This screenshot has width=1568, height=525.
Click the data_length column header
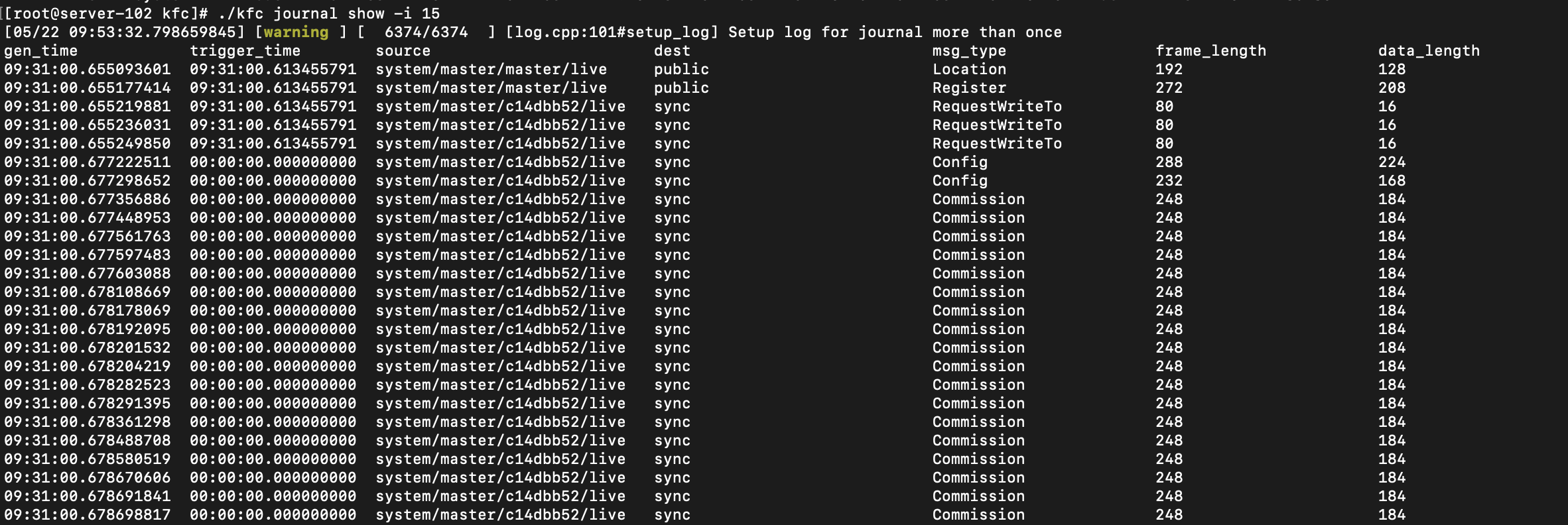pos(1429,51)
